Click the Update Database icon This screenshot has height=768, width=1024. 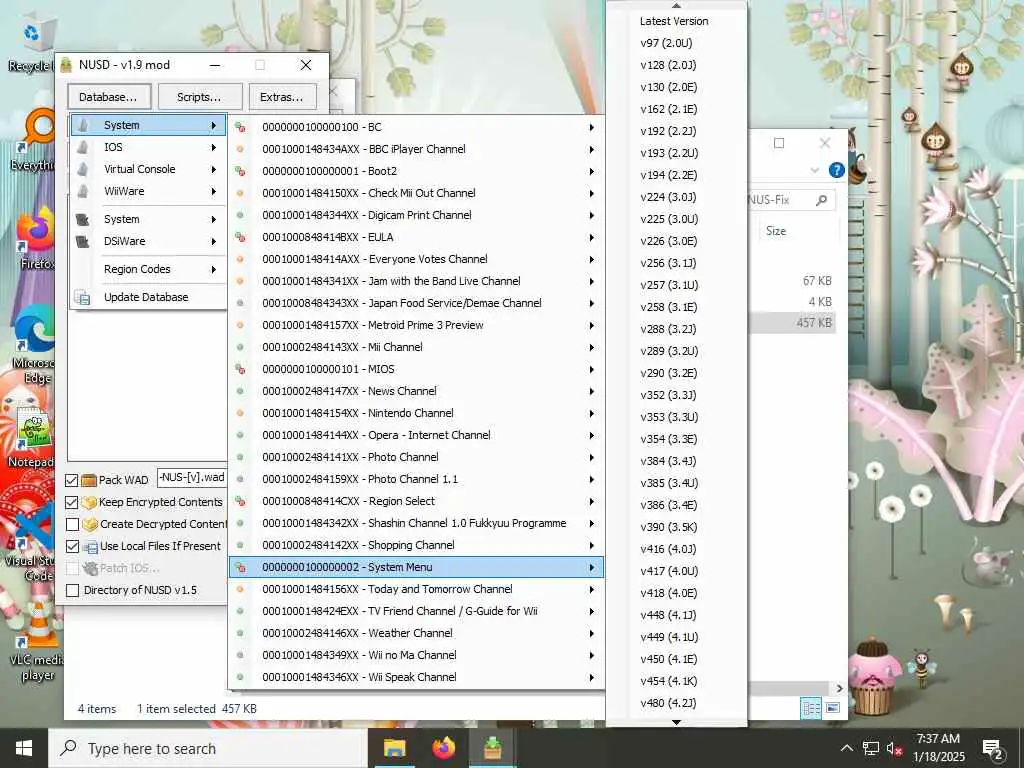pyautogui.click(x=82, y=297)
